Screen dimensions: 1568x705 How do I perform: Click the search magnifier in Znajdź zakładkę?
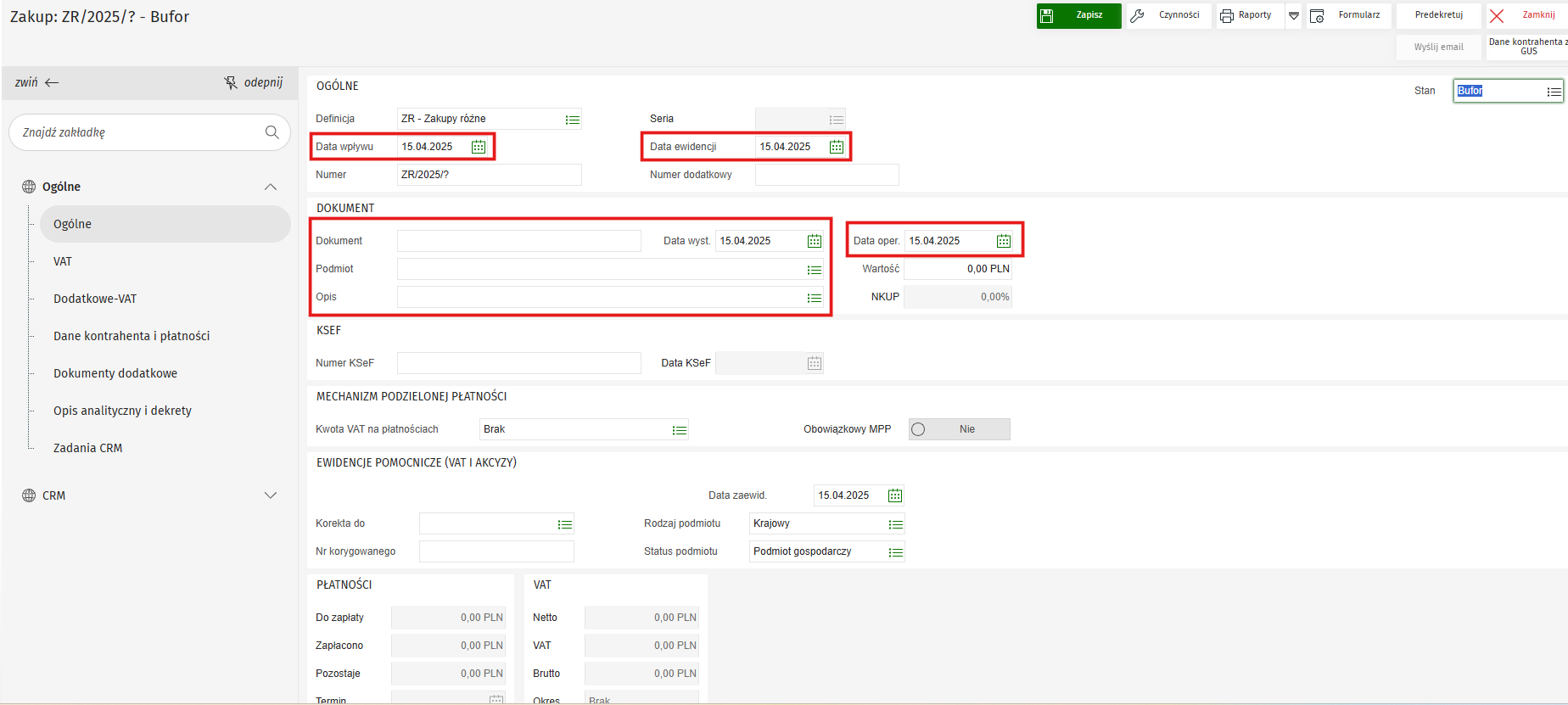[272, 132]
